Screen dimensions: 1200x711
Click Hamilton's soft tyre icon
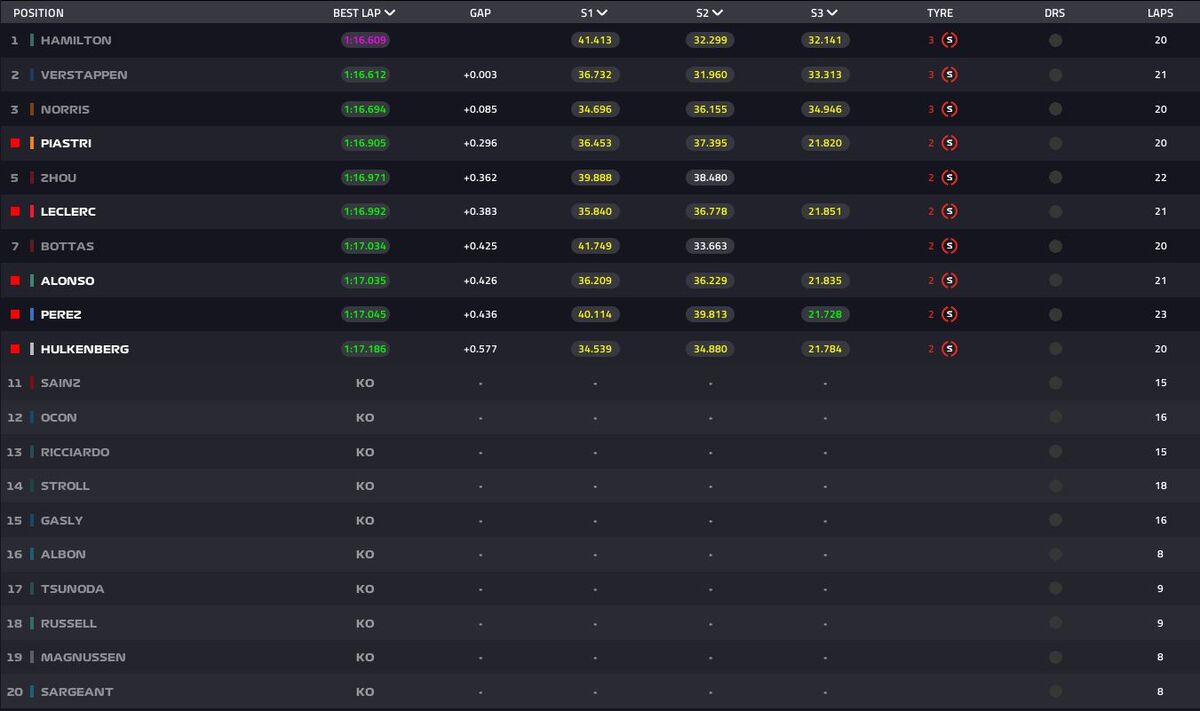coord(949,40)
